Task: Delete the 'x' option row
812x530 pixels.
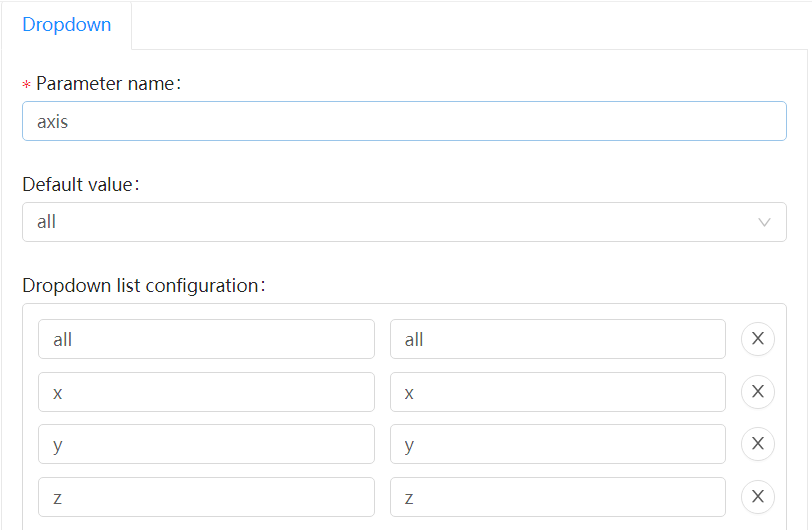Action: click(757, 392)
